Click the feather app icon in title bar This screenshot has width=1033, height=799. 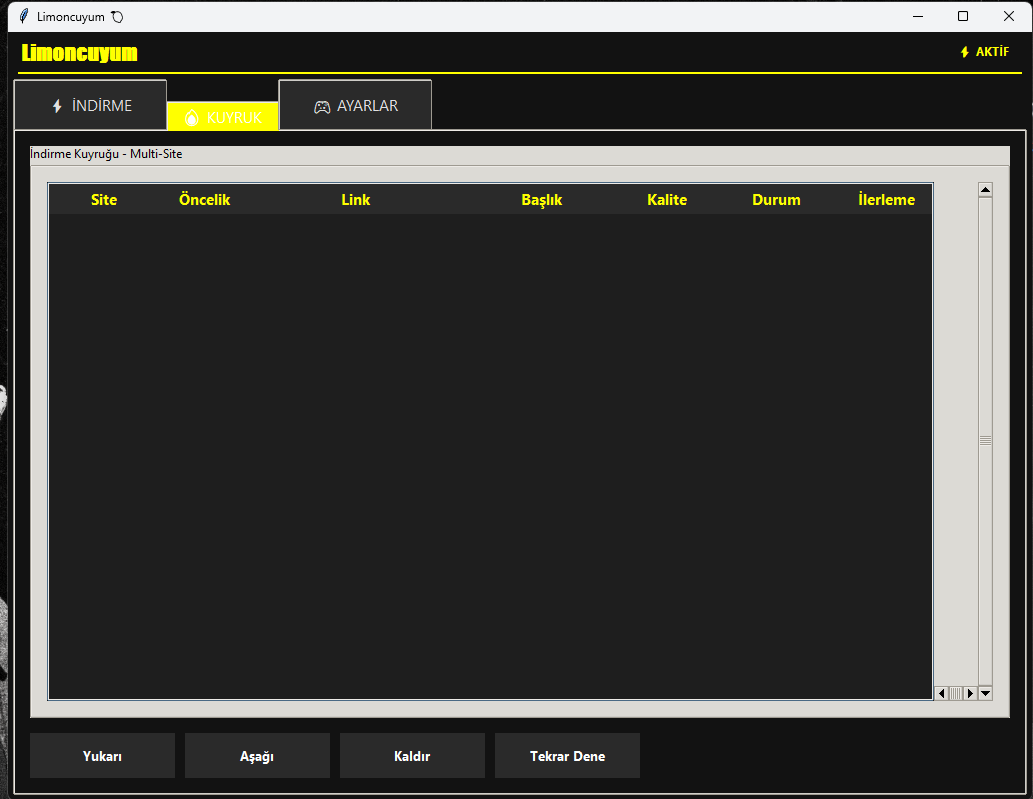coord(24,16)
